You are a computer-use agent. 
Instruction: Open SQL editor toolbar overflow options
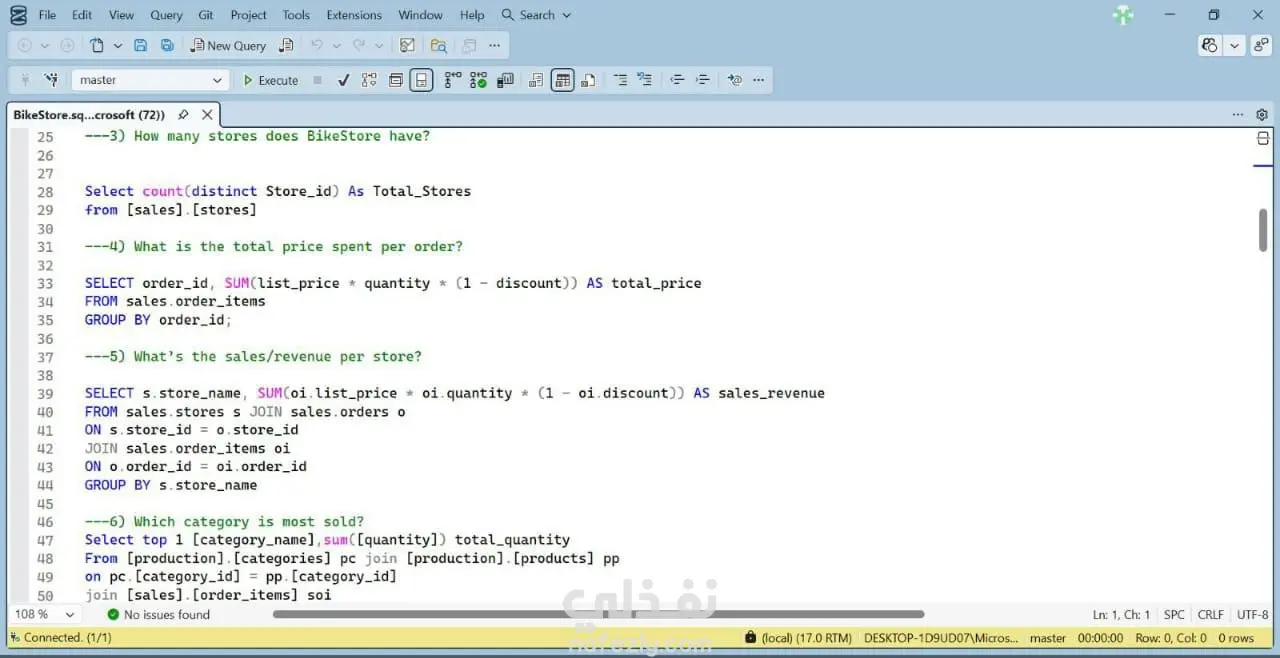coord(758,80)
